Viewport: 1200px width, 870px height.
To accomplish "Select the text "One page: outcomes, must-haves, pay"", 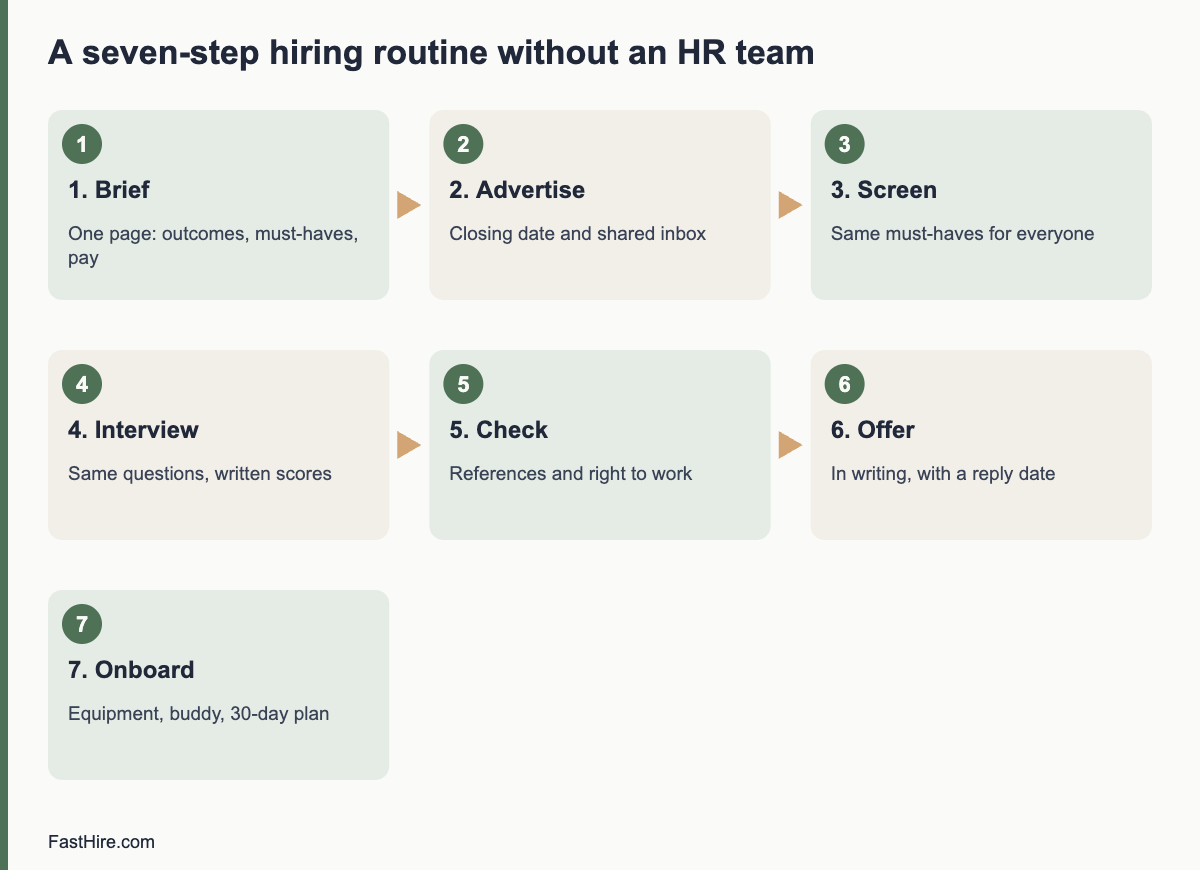I will pyautogui.click(x=213, y=246).
